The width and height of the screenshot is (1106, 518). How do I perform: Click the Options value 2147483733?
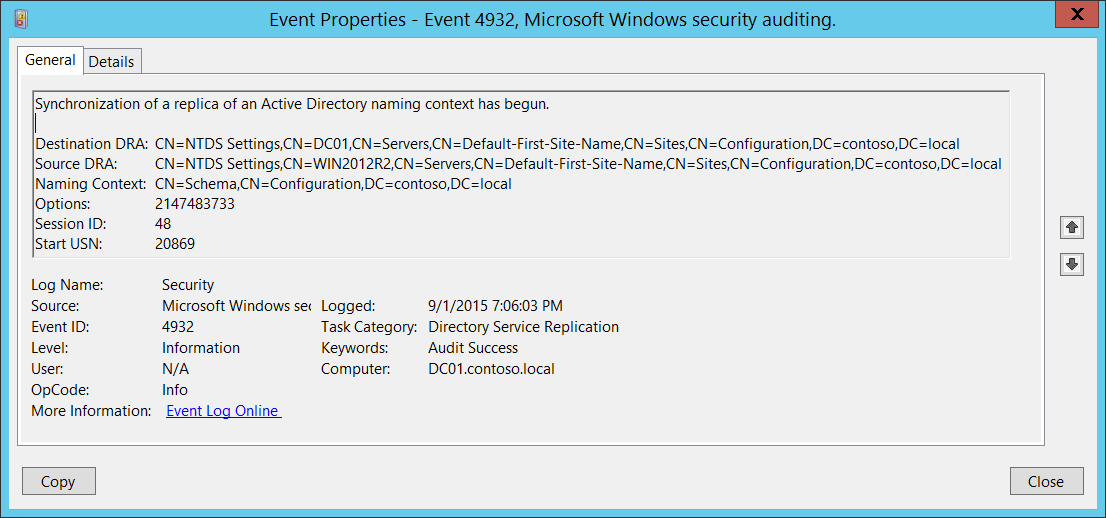(195, 204)
